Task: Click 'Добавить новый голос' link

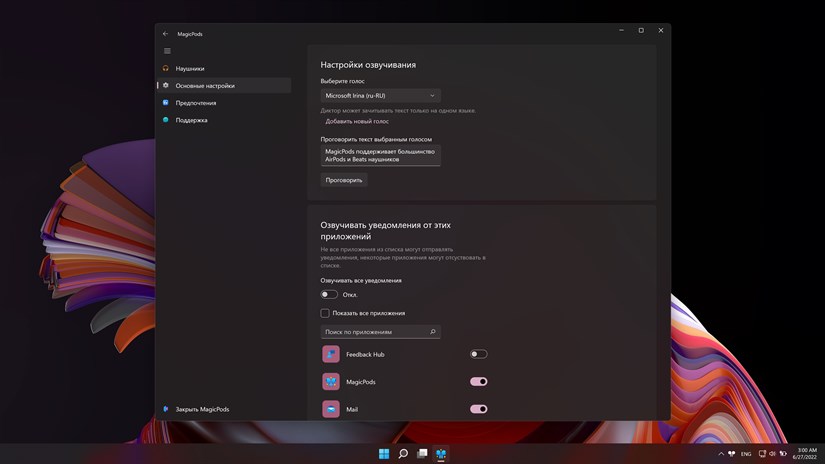Action: [x=357, y=121]
